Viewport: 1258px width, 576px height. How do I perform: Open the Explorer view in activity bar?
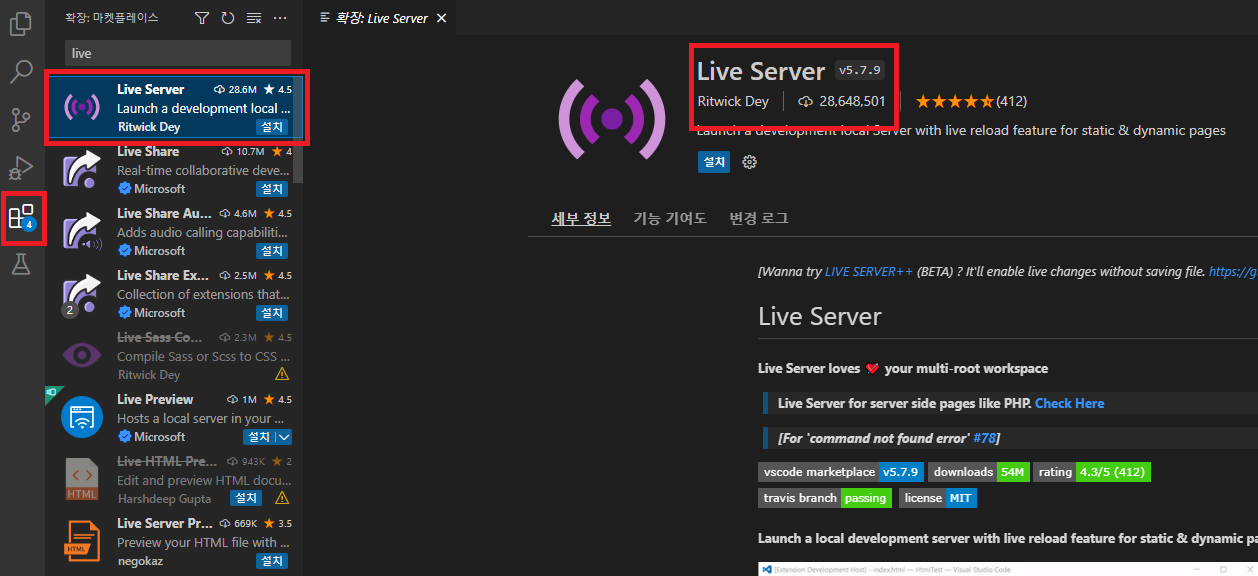21,23
